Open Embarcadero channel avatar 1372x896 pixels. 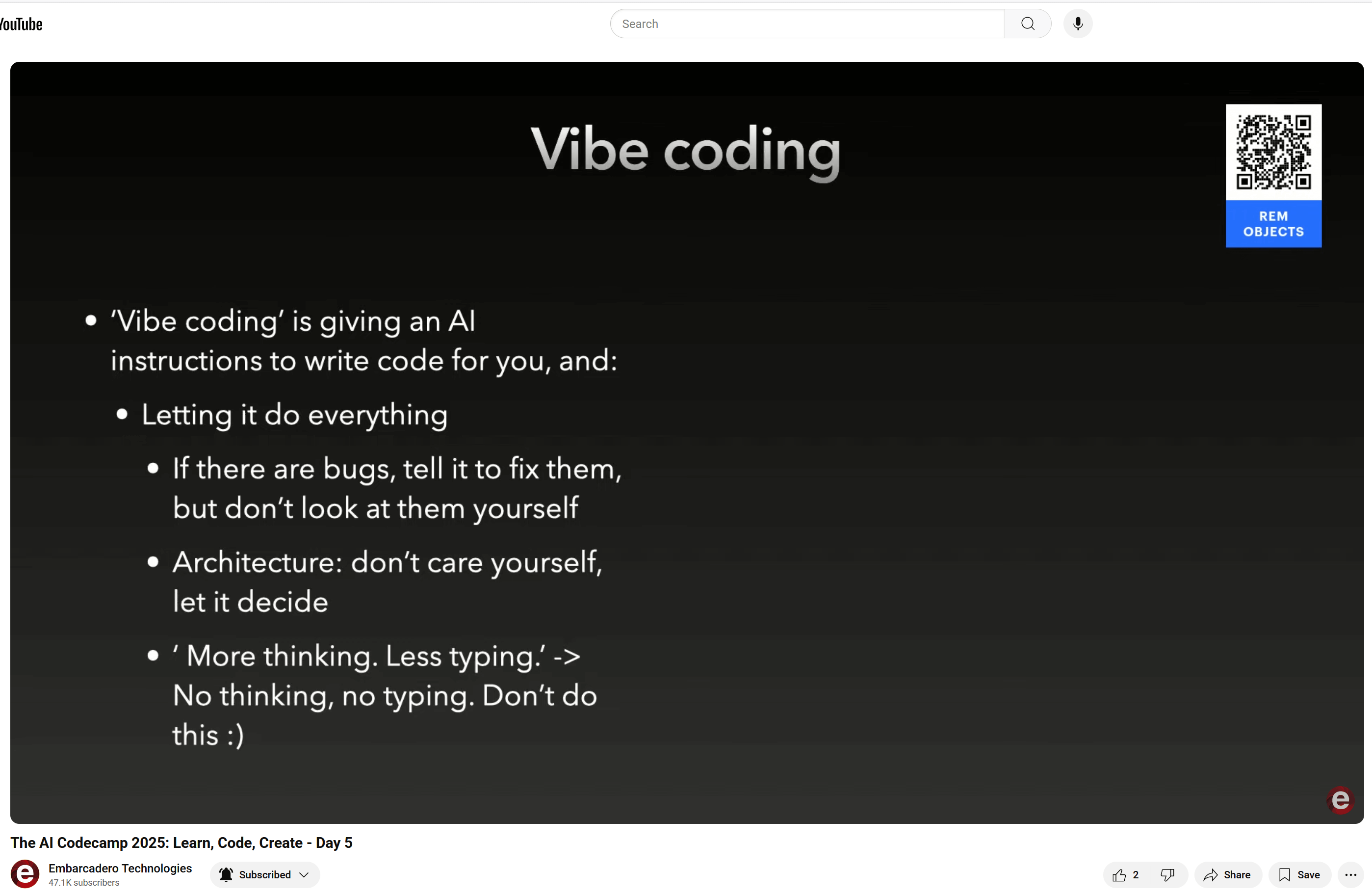point(26,874)
